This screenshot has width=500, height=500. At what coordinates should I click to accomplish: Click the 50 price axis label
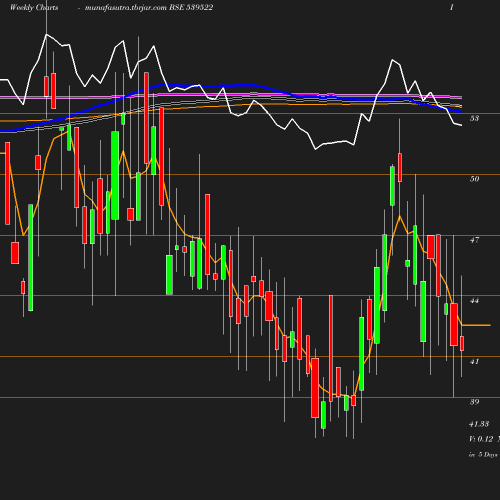coord(474,179)
